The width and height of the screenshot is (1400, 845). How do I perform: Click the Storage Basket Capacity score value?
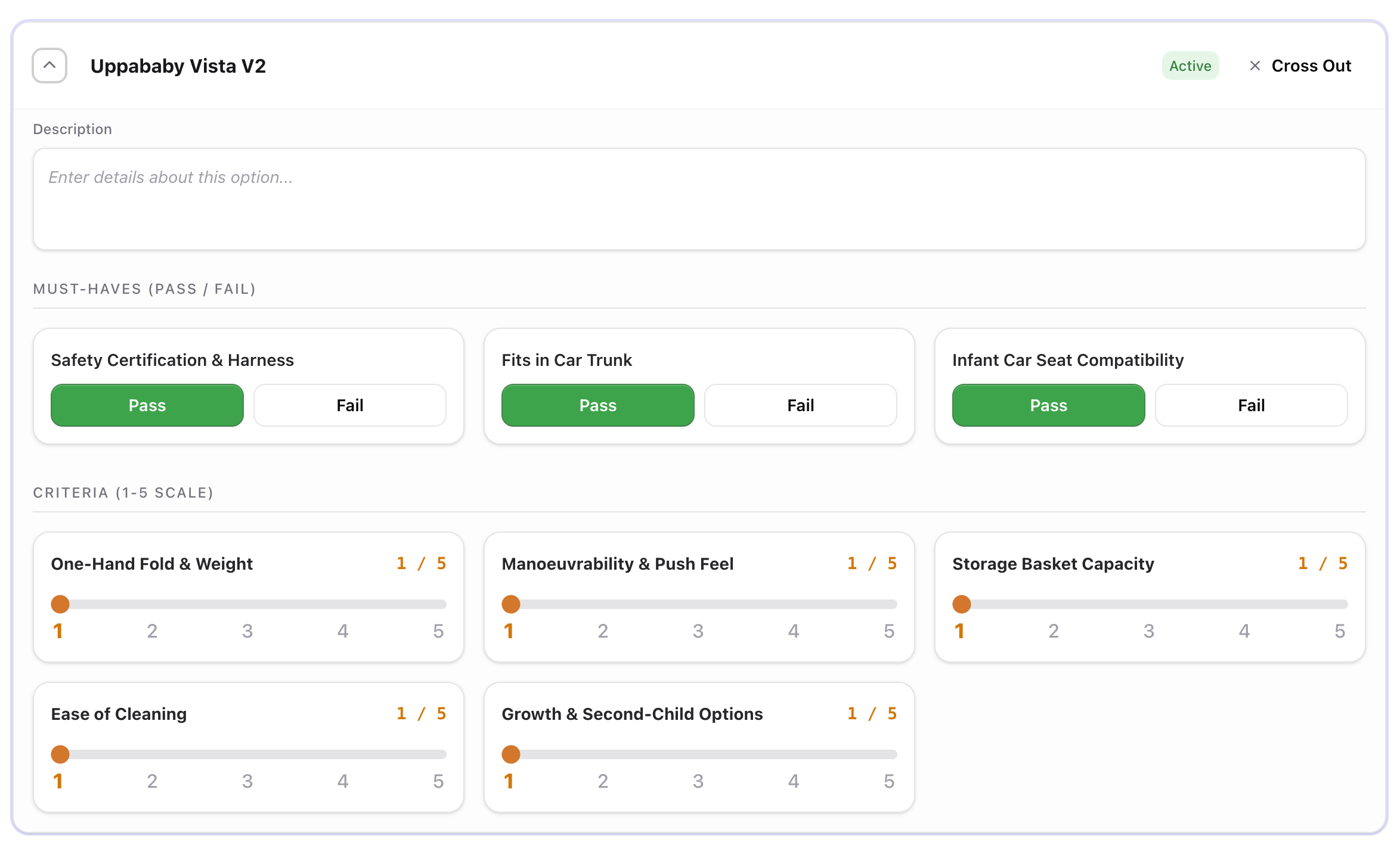coord(1323,563)
